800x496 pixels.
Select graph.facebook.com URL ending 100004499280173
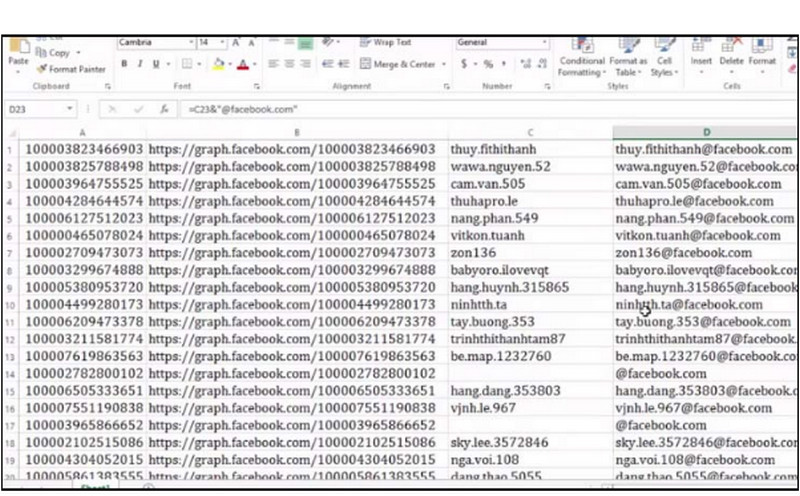click(x=297, y=305)
